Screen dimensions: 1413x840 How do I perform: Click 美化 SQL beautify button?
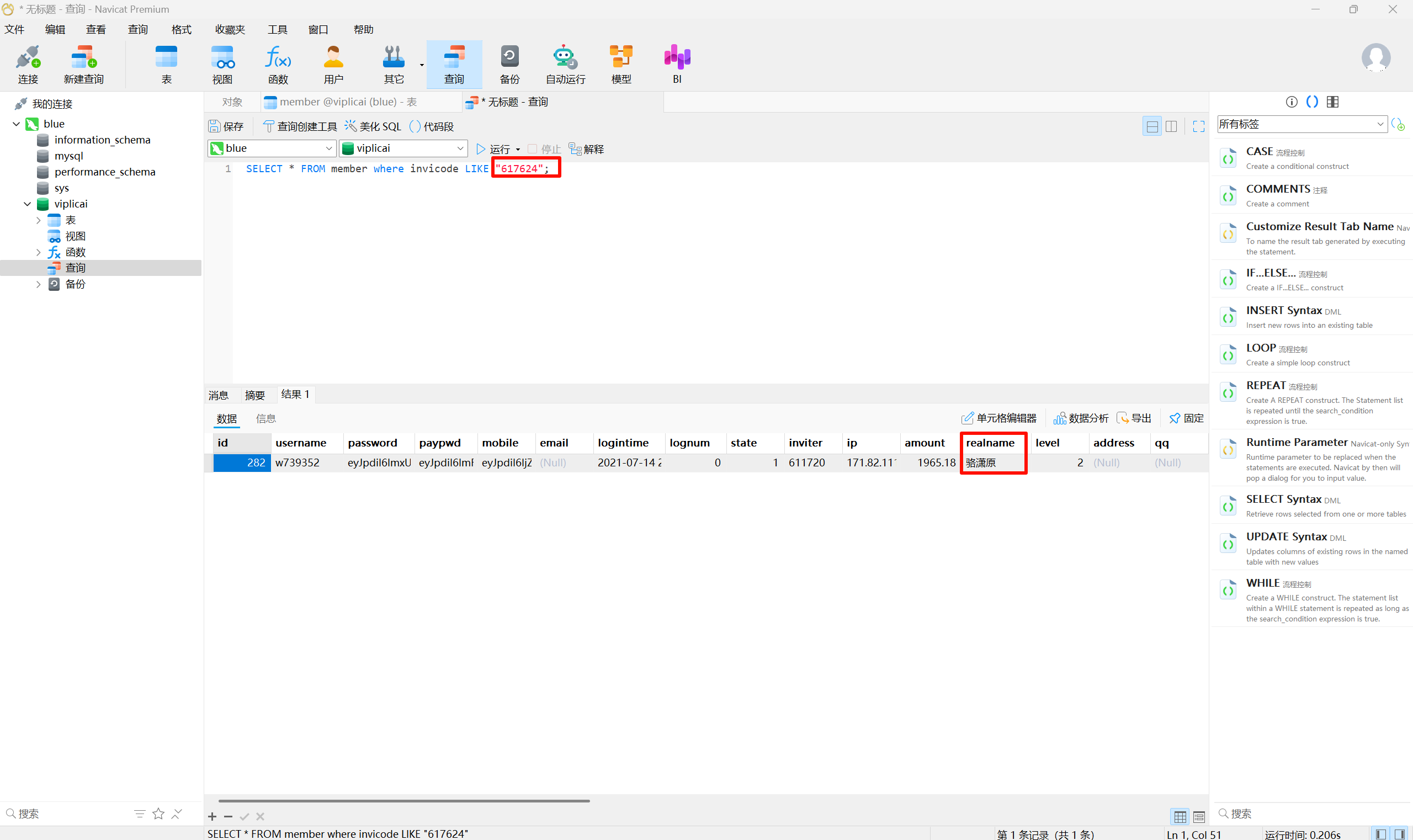pos(373,126)
